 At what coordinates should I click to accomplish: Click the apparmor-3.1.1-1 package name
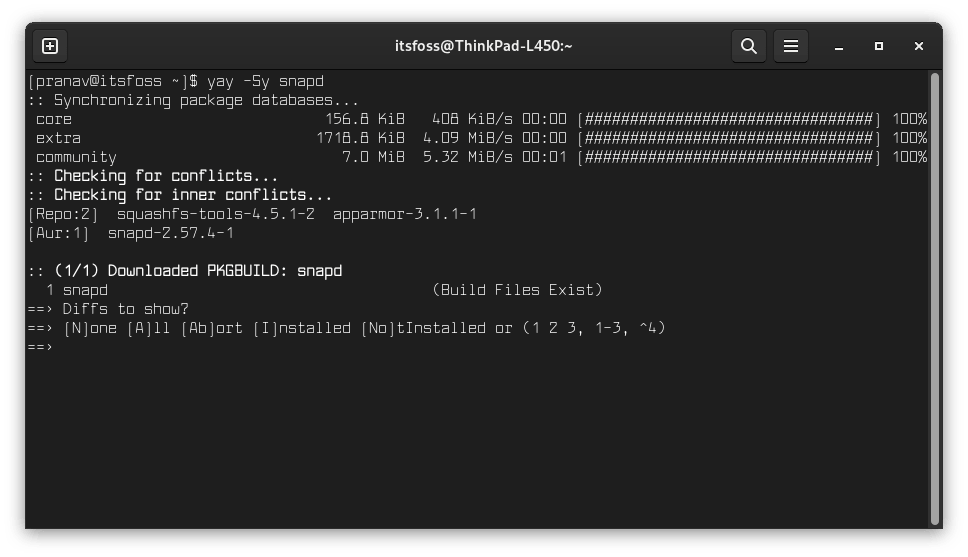tap(405, 214)
